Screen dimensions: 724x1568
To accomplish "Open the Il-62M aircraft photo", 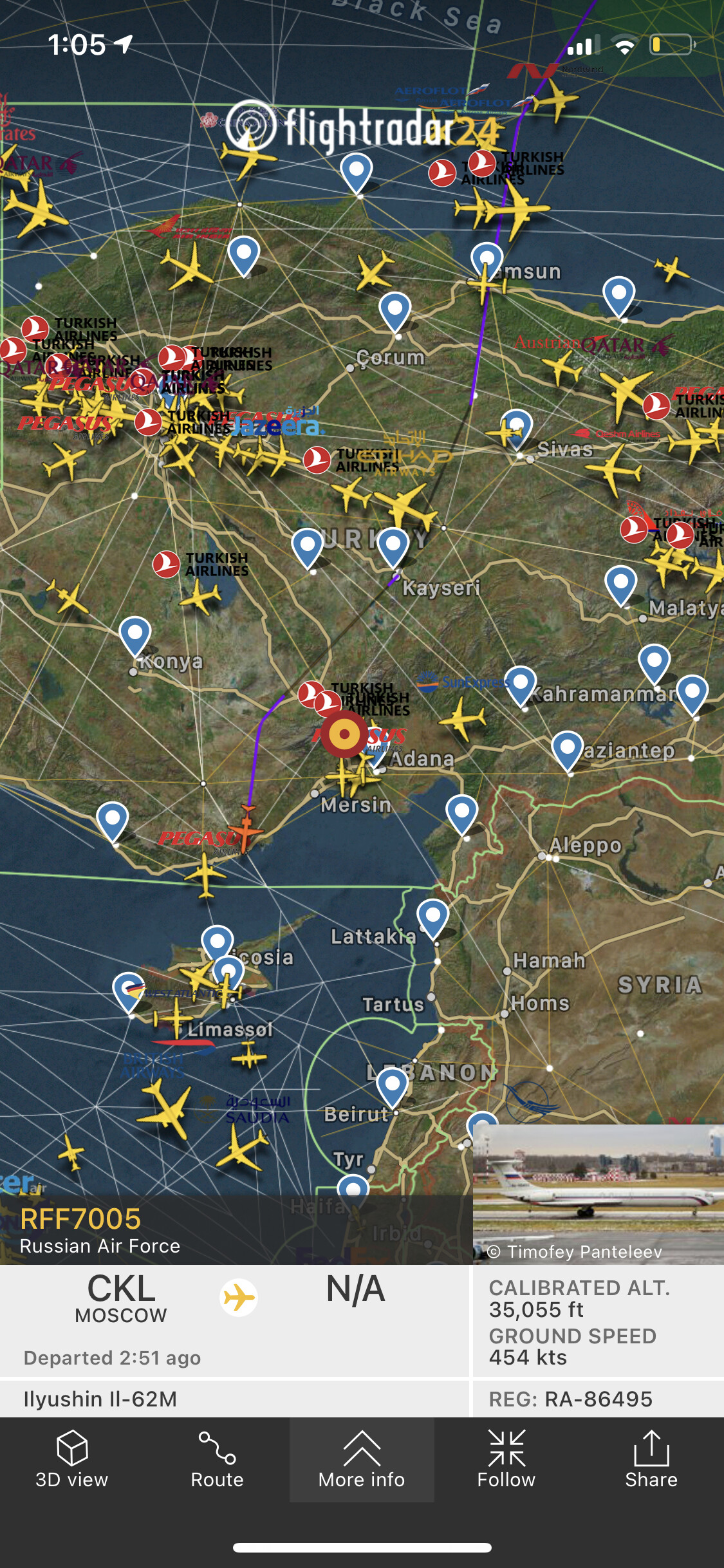I will [x=599, y=1195].
